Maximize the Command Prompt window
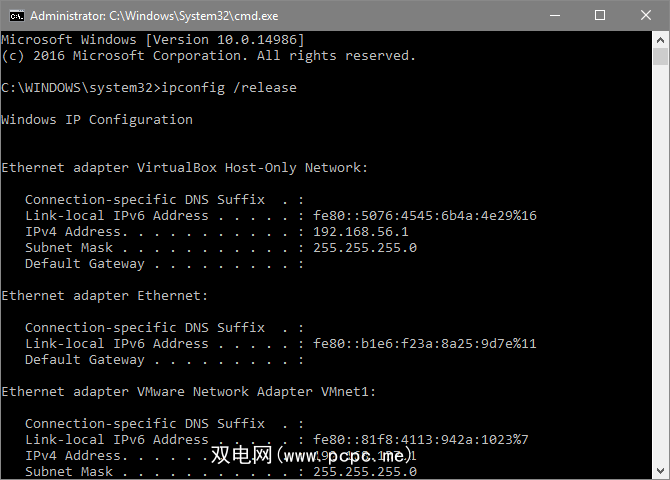670x480 pixels. [600, 15]
